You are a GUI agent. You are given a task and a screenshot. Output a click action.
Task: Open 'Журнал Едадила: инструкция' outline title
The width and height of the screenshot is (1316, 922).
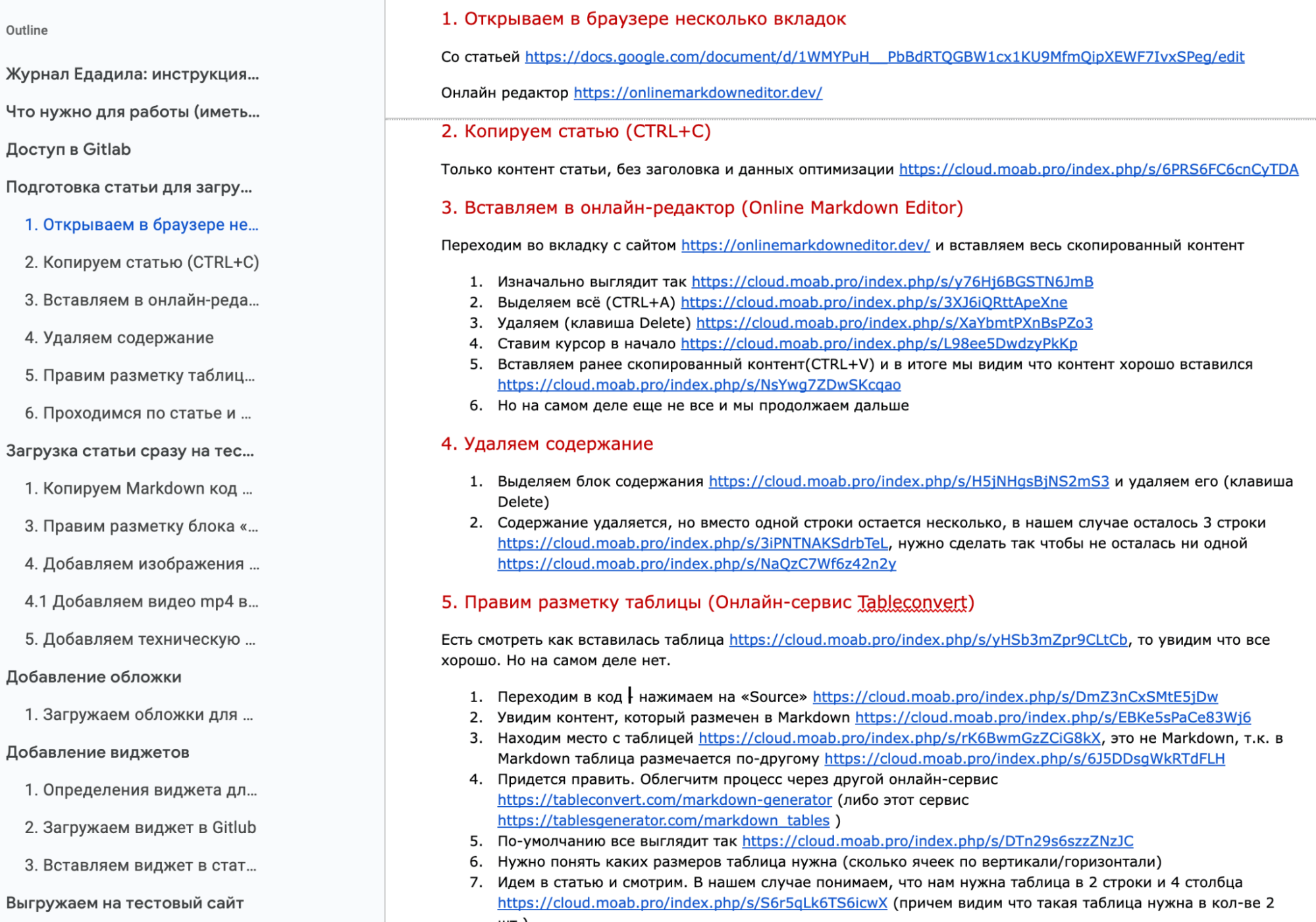click(132, 74)
